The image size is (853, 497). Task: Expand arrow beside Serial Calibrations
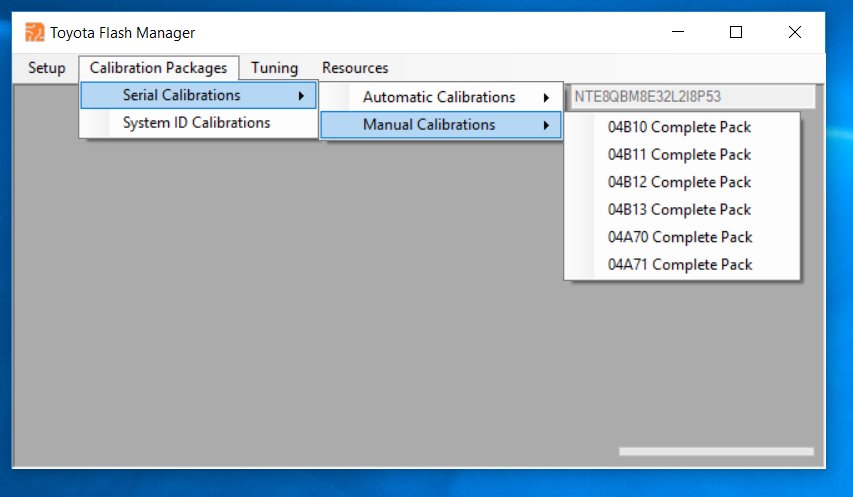pyautogui.click(x=301, y=96)
